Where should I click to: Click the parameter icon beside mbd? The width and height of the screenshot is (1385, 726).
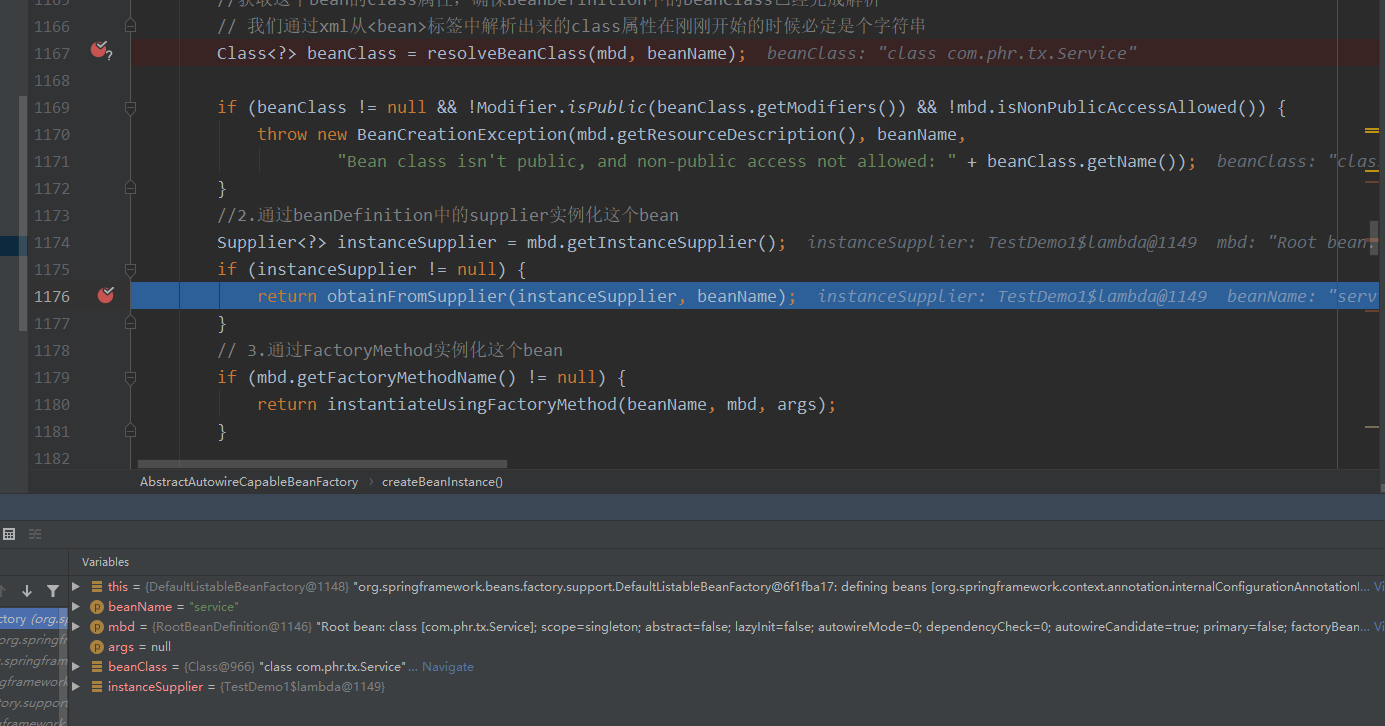tap(97, 627)
